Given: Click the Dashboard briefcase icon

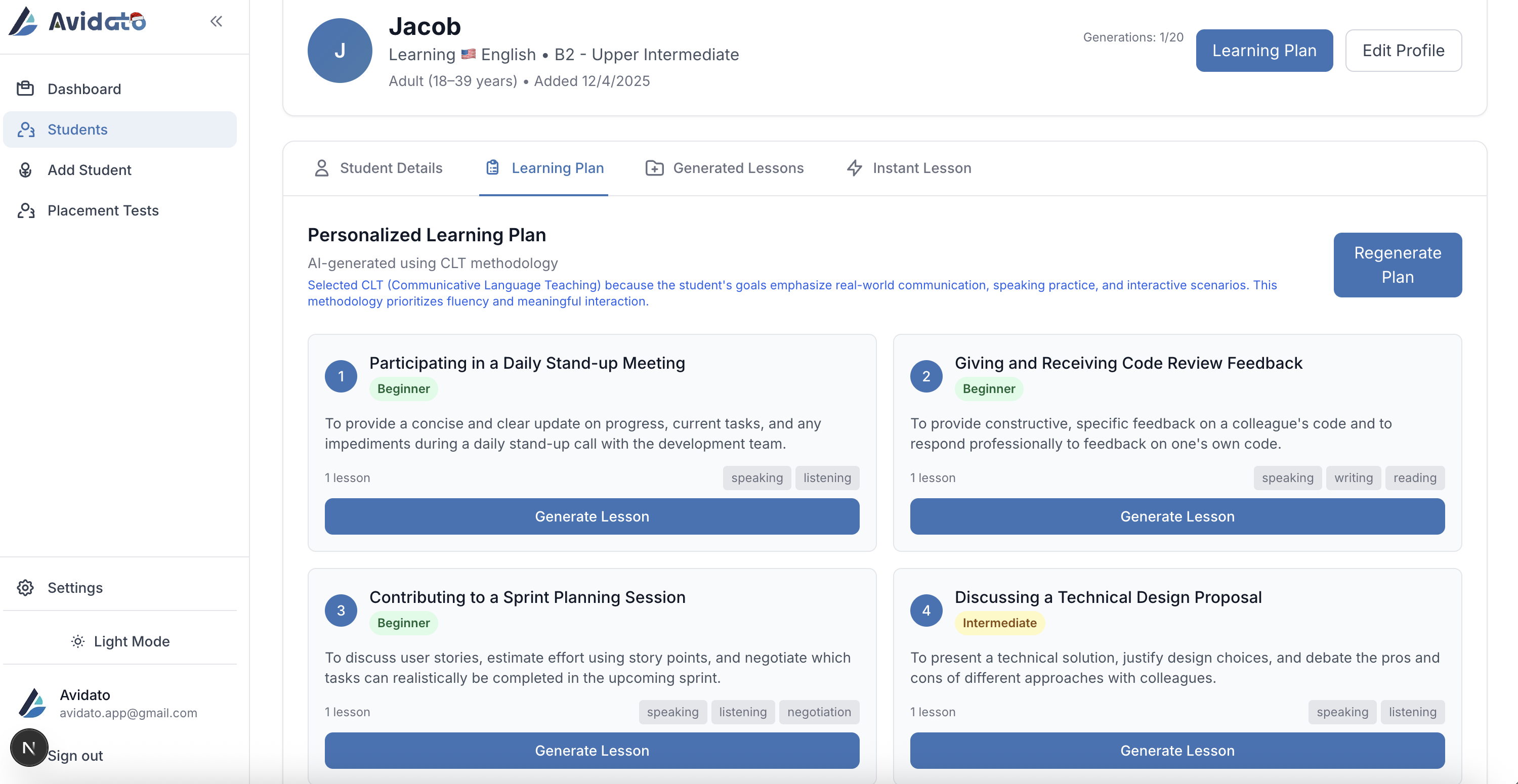Looking at the screenshot, I should click(25, 89).
